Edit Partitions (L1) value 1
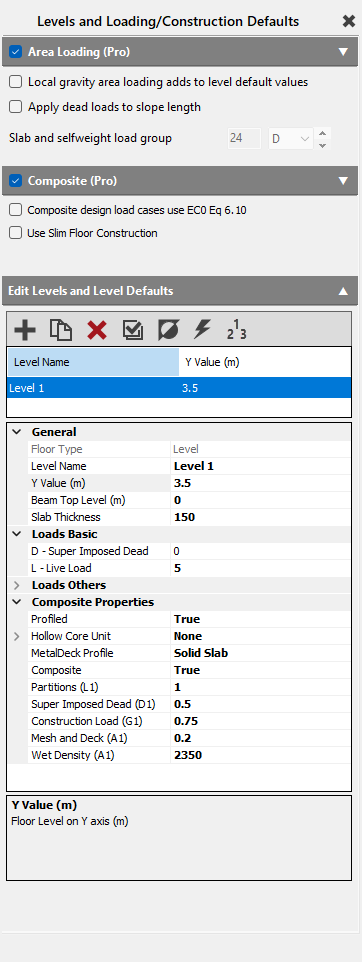 pyautogui.click(x=260, y=687)
